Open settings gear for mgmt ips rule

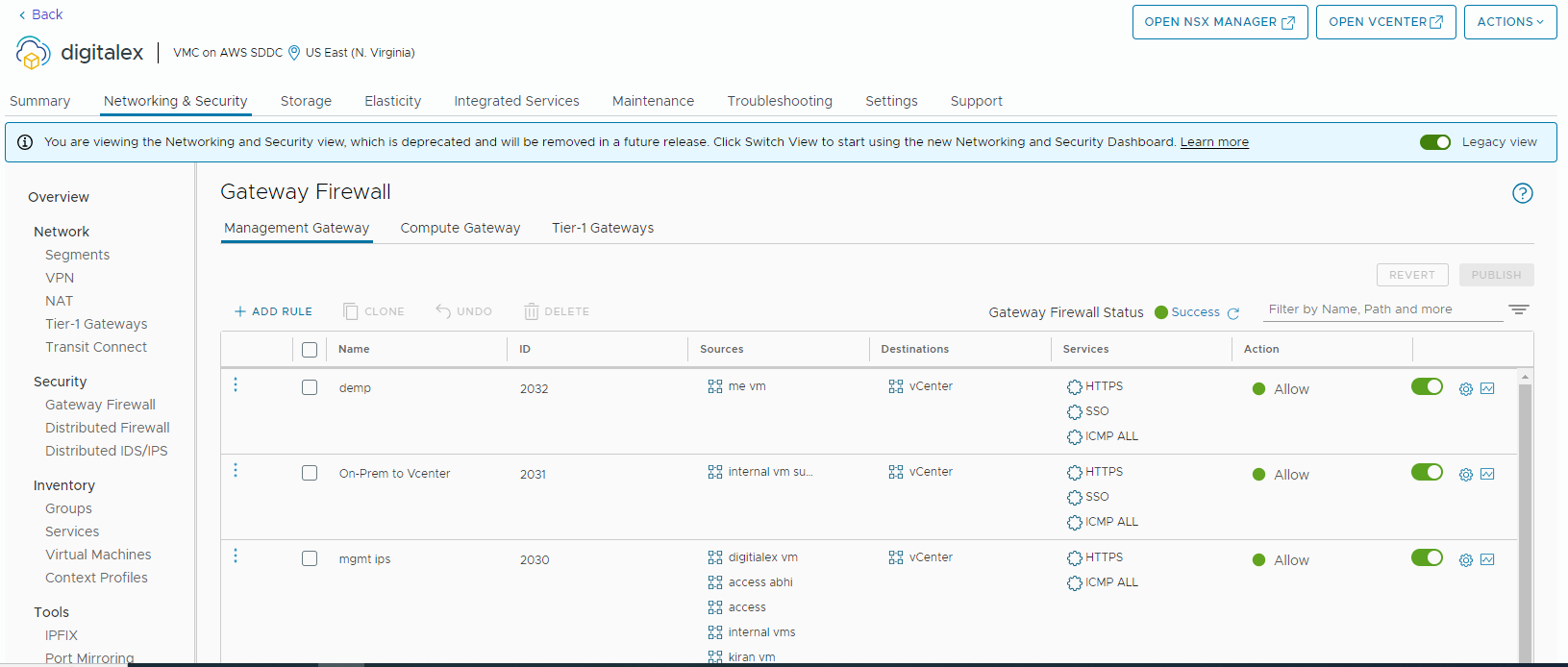coord(1465,560)
